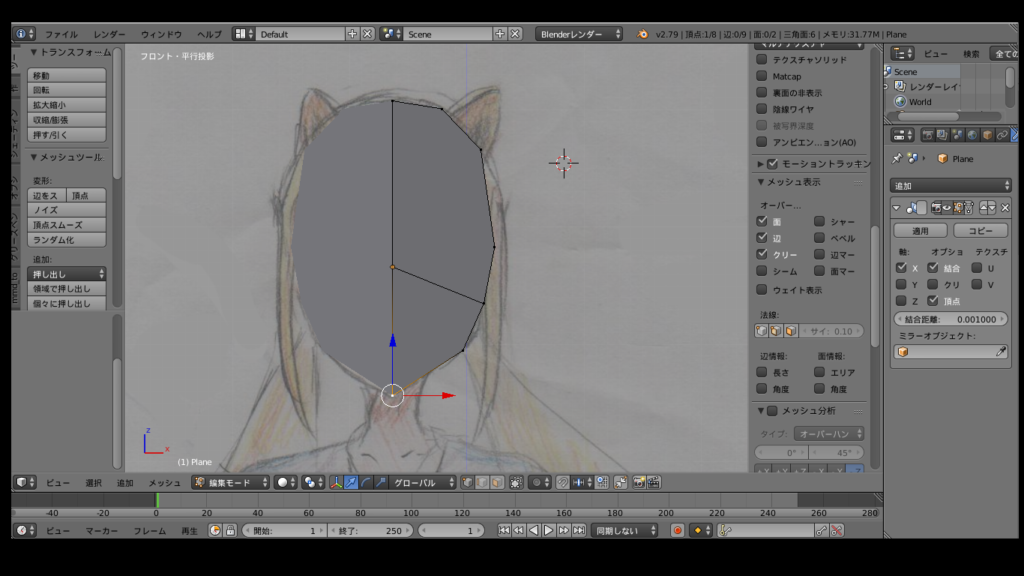Click the eyedropper in mirror object field

[1000, 352]
